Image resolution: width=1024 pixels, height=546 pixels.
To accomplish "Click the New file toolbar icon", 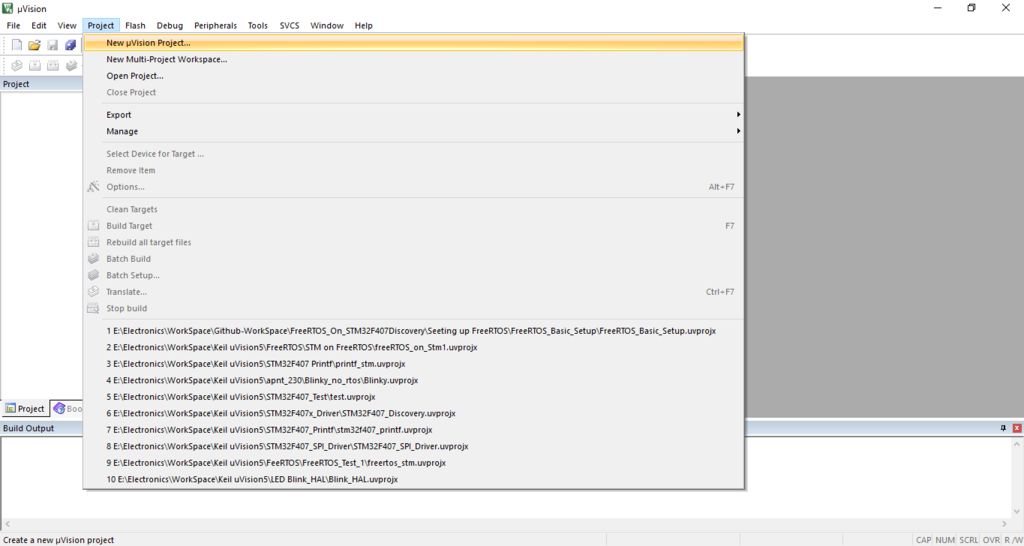I will (18, 45).
